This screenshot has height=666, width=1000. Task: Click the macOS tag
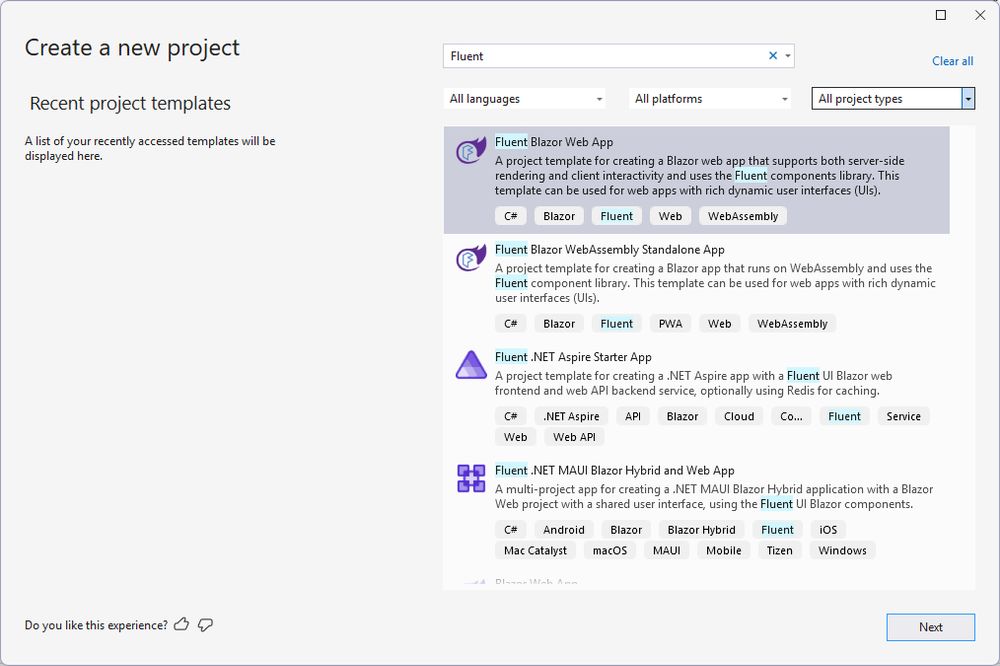pyautogui.click(x=610, y=551)
